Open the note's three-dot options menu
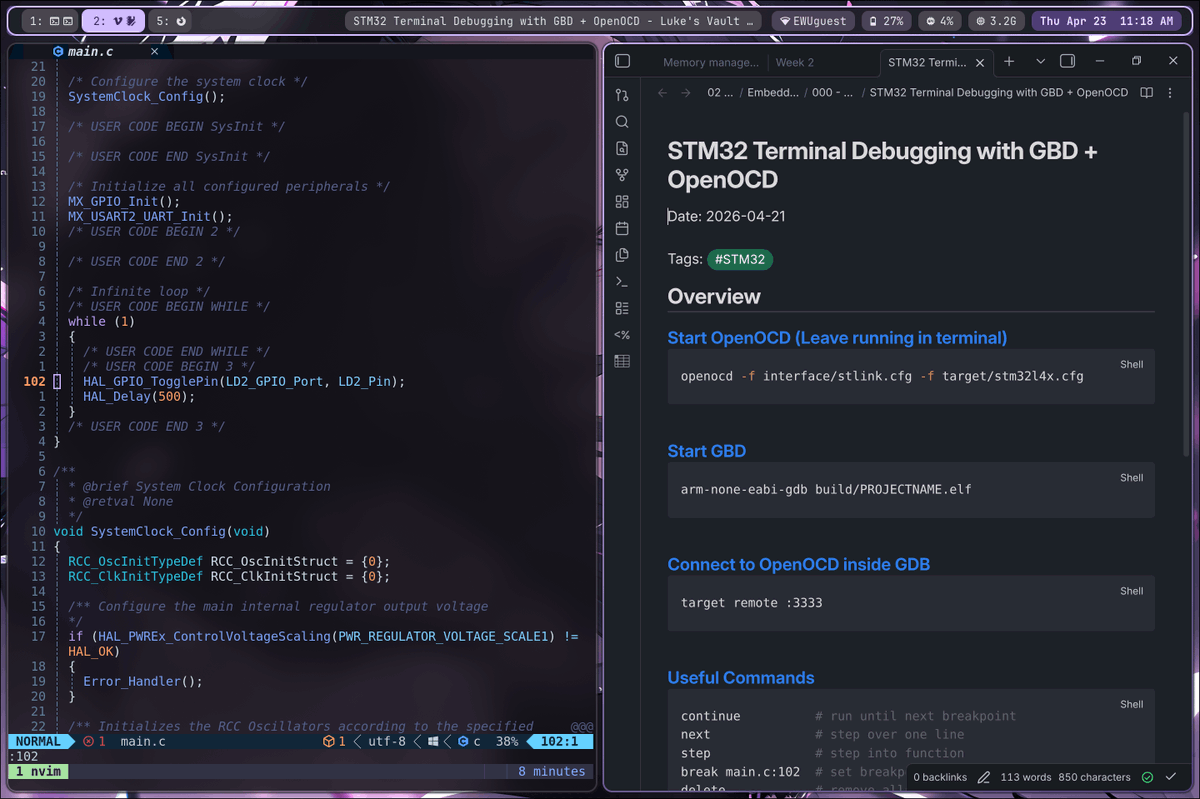This screenshot has height=799, width=1200. [1169, 92]
